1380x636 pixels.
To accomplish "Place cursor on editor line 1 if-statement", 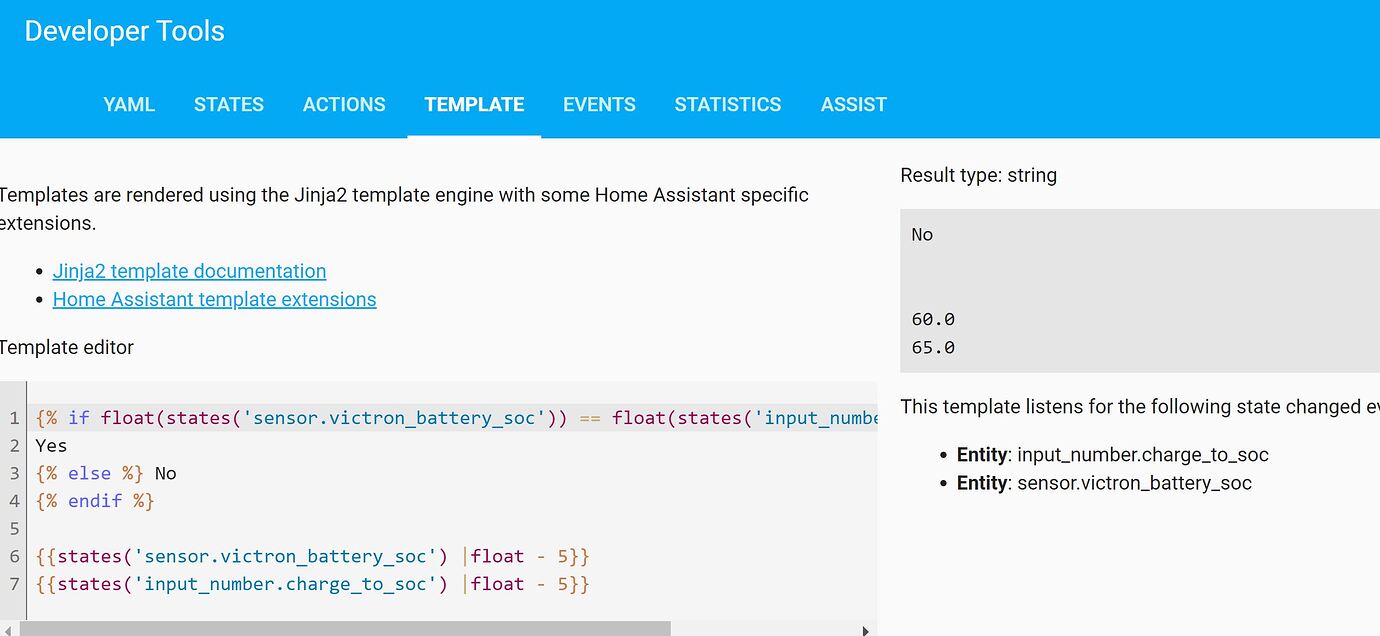I will tap(456, 417).
